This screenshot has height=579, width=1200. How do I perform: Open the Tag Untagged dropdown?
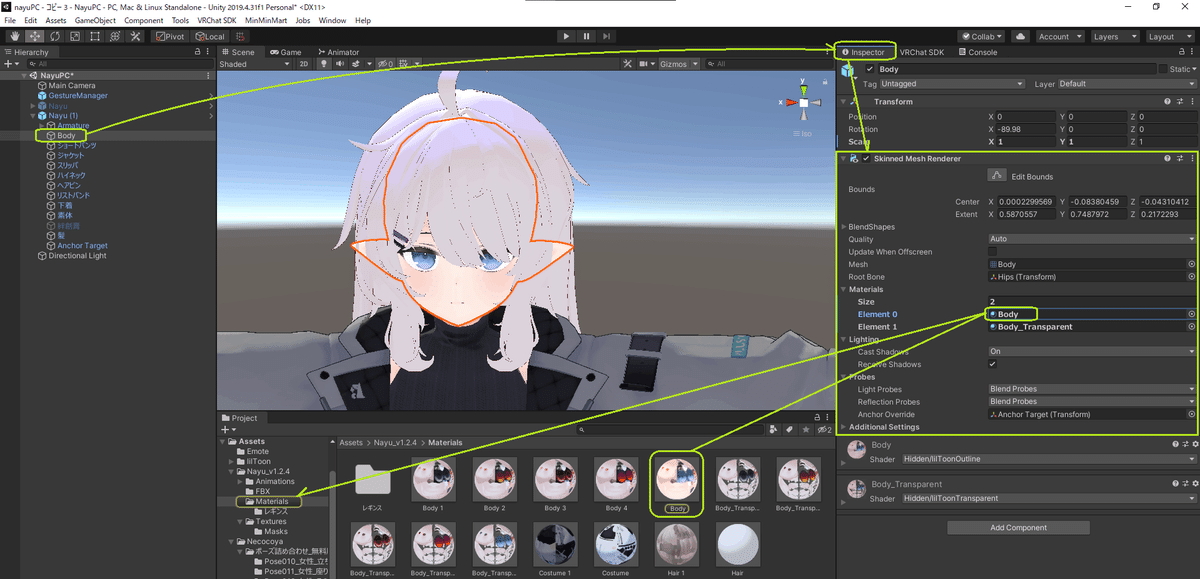coord(952,84)
